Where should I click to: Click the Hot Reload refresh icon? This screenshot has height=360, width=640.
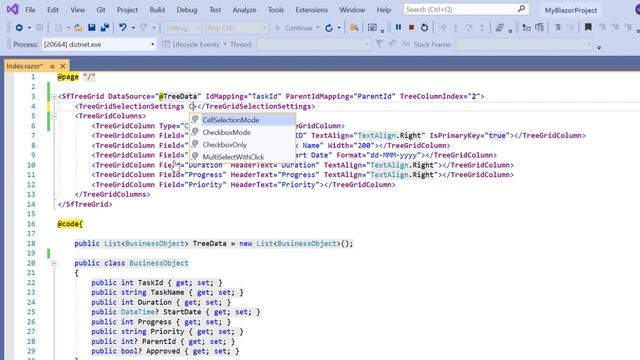tap(329, 28)
